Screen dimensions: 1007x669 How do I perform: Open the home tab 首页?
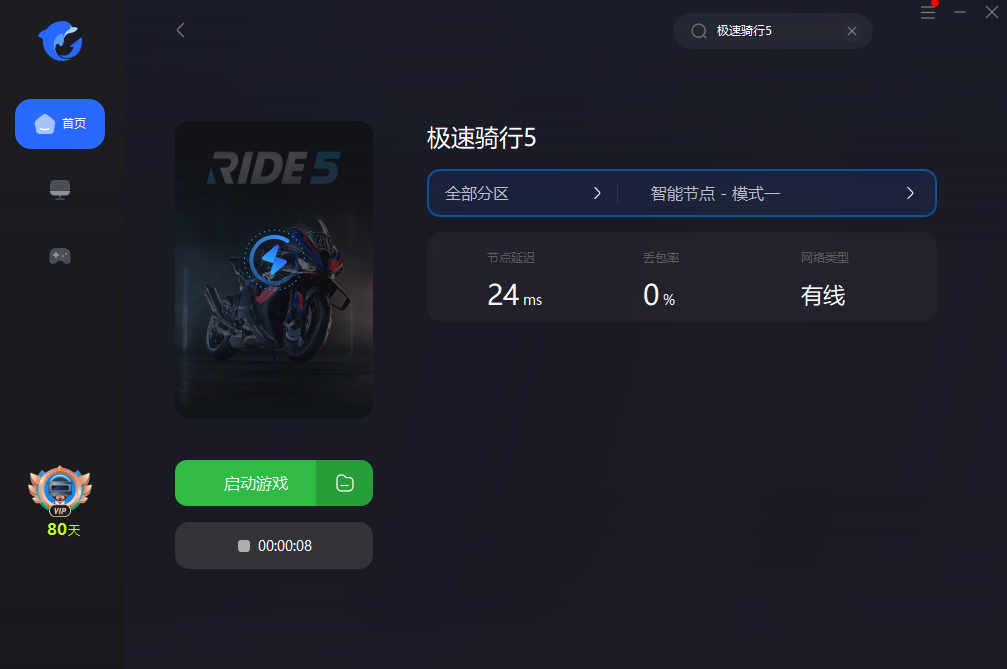60,124
